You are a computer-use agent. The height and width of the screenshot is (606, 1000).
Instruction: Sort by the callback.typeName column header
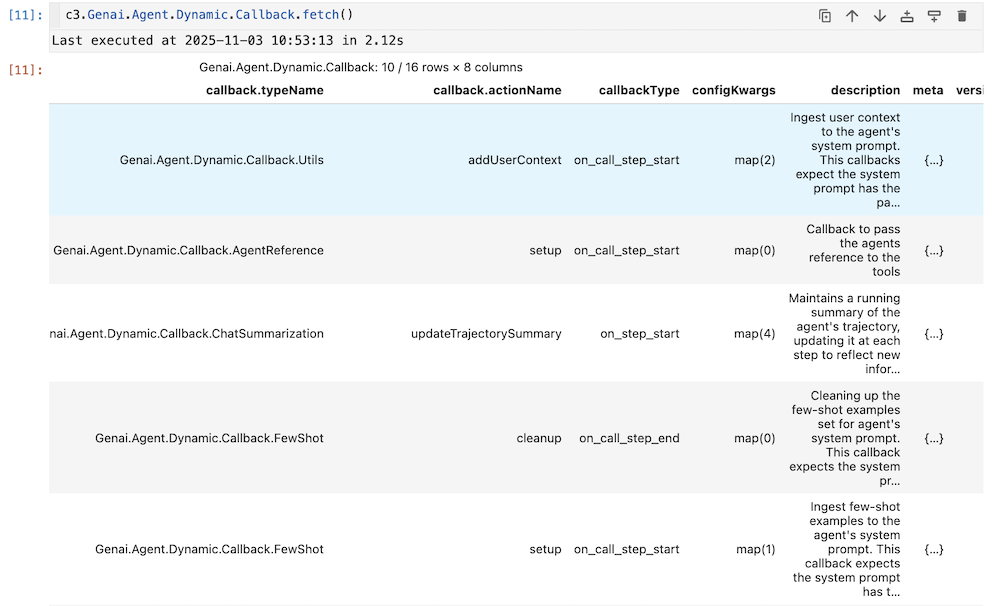coord(264,90)
